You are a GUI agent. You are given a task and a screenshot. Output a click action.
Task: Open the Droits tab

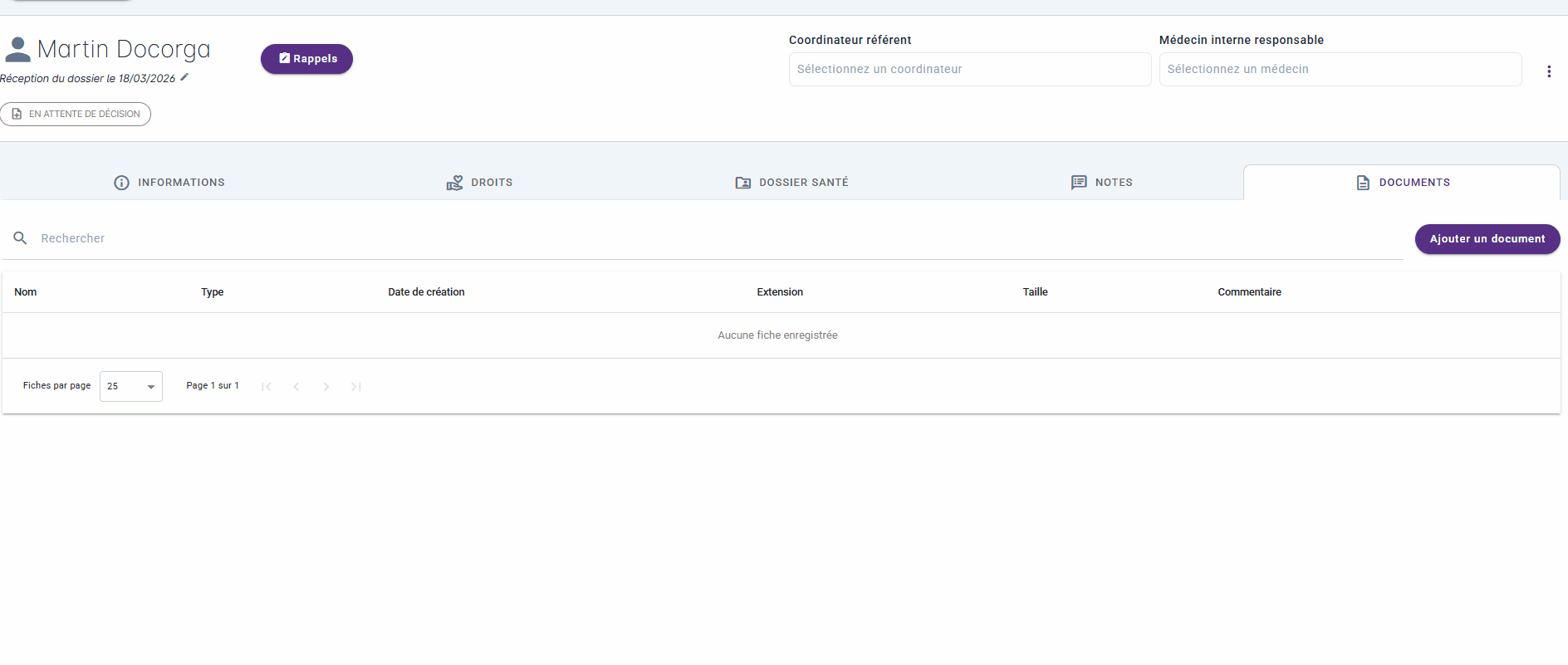coord(479,183)
